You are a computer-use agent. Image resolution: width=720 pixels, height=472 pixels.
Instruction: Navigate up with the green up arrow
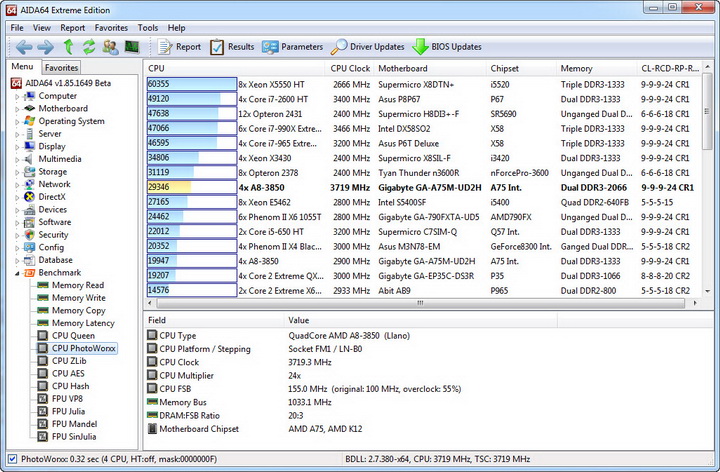click(68, 47)
